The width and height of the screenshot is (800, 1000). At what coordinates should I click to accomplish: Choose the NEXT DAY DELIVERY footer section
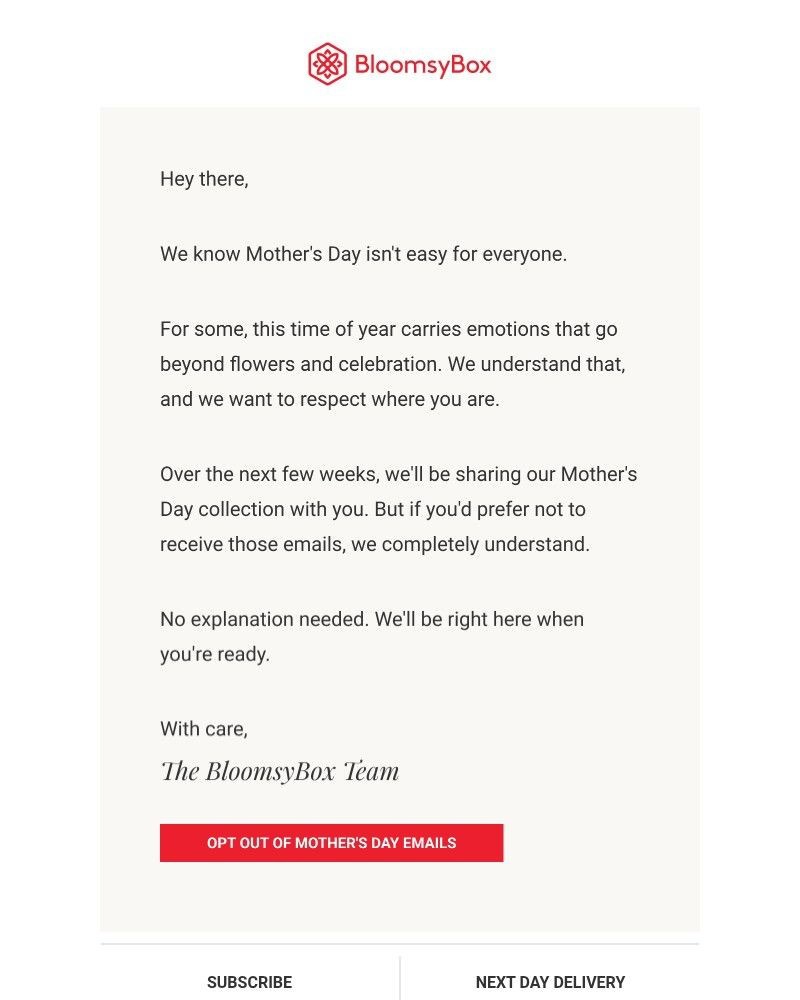pos(551,982)
